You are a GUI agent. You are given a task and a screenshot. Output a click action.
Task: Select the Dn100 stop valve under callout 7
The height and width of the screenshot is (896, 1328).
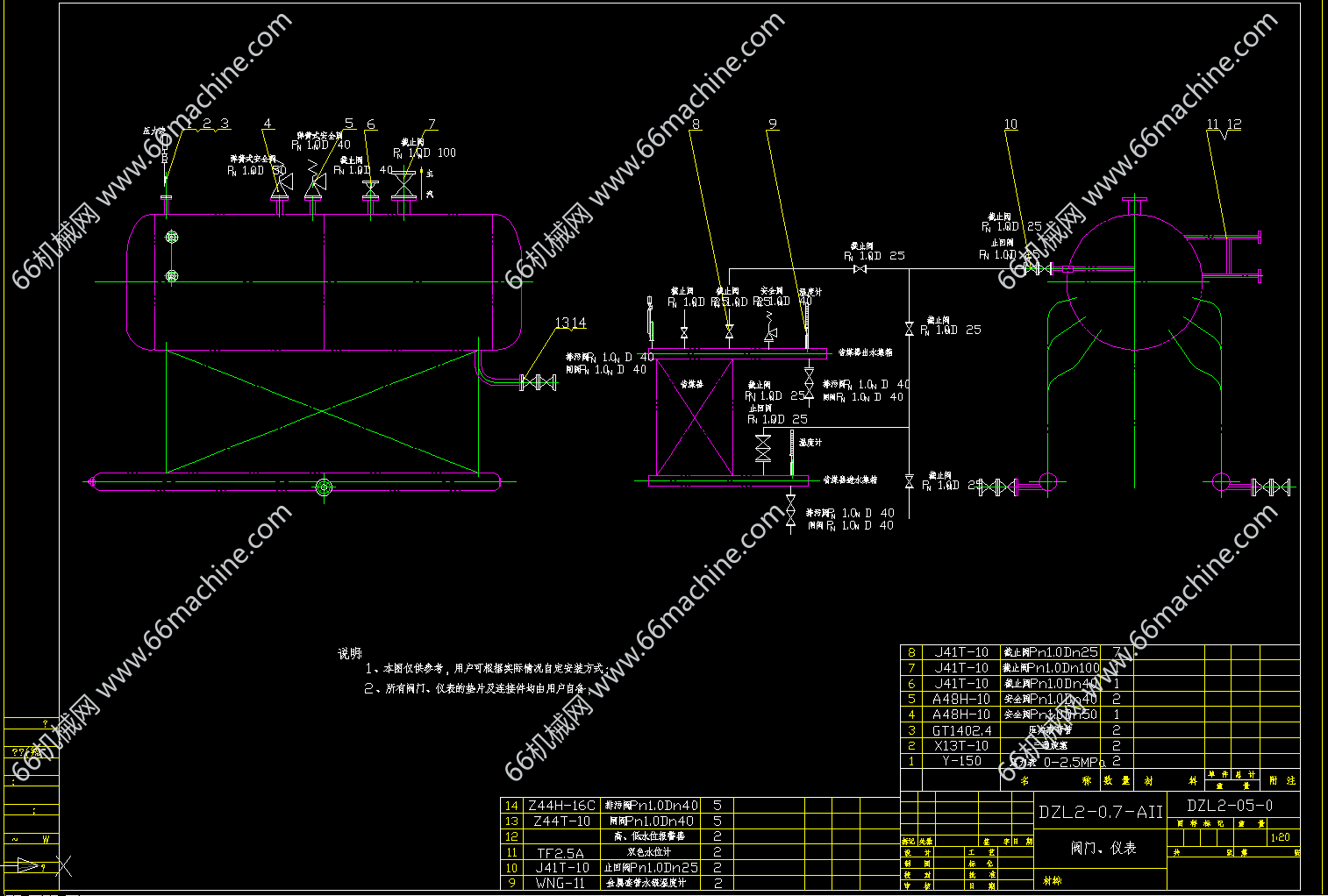[x=403, y=184]
